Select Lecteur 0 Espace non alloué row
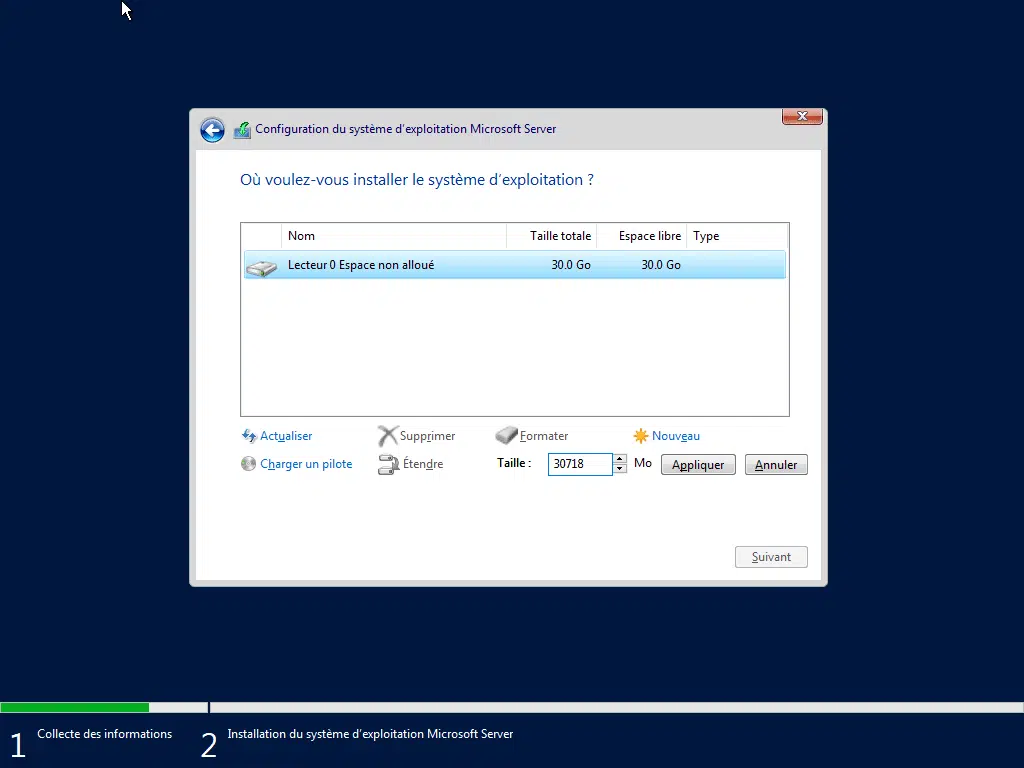Screen dimensions: 1024x768 tap(515, 264)
